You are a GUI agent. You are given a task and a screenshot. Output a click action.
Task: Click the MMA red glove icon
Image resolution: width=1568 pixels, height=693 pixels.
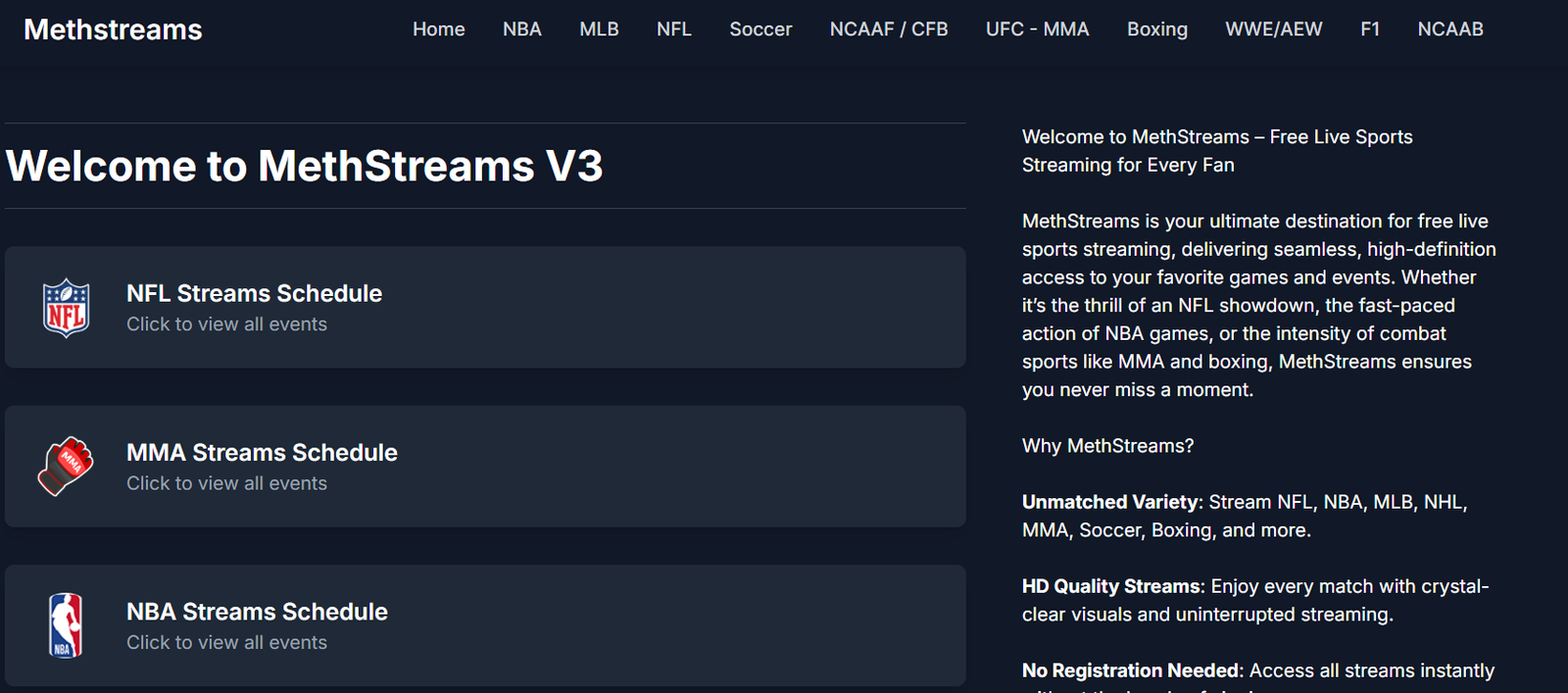(66, 467)
